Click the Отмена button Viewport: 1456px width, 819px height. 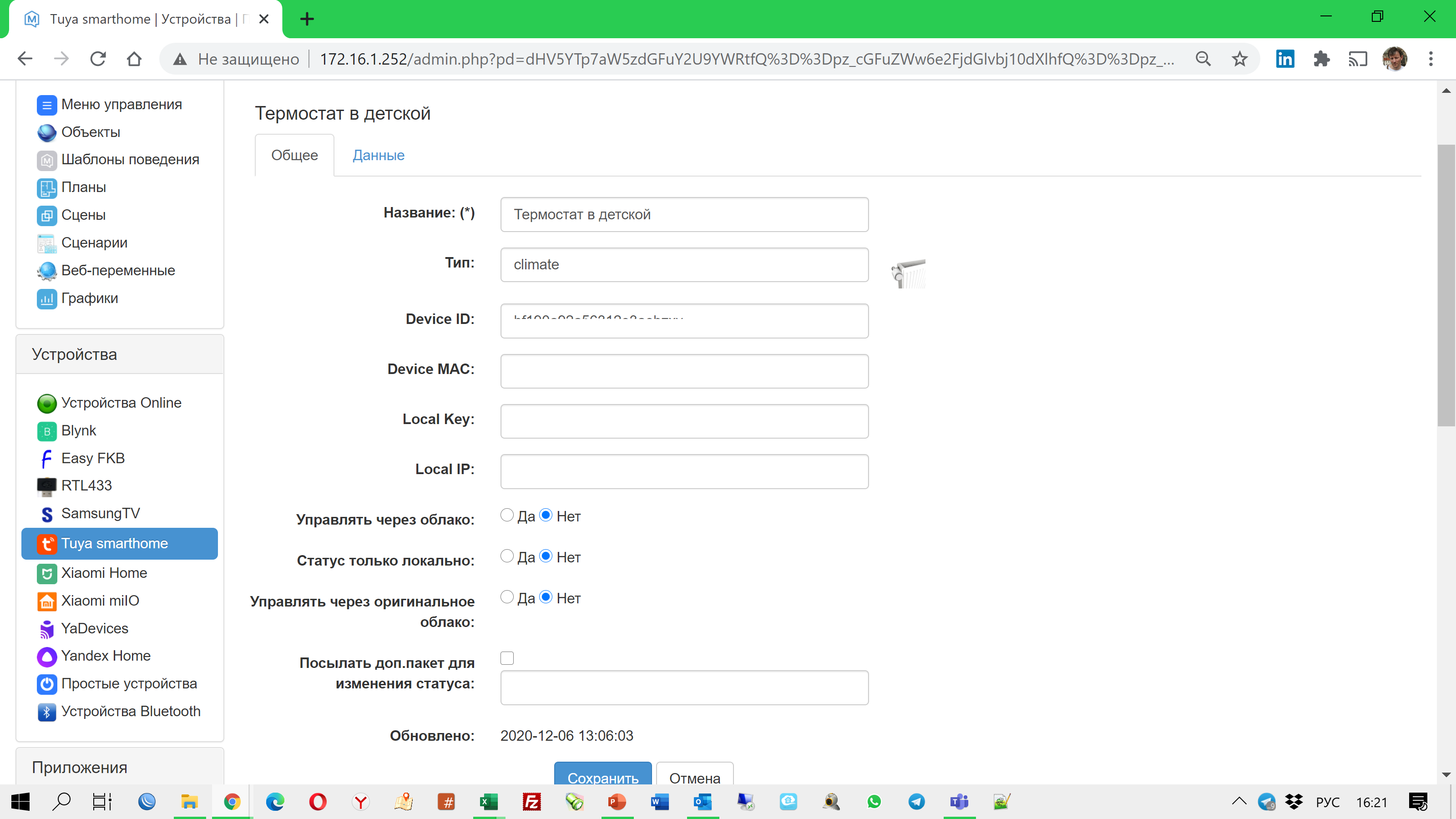tap(695, 778)
